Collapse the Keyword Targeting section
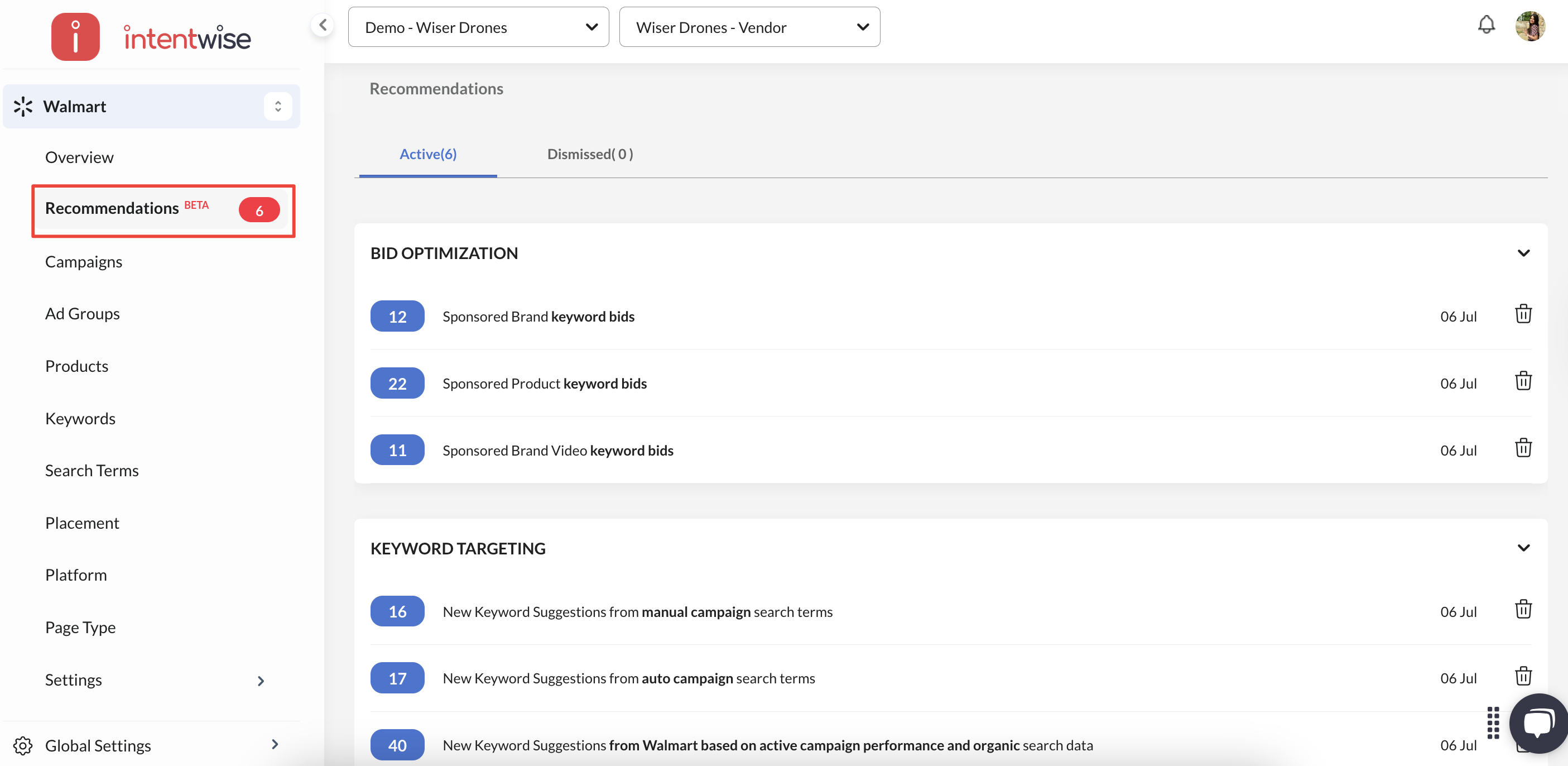This screenshot has width=1568, height=766. [1523, 548]
